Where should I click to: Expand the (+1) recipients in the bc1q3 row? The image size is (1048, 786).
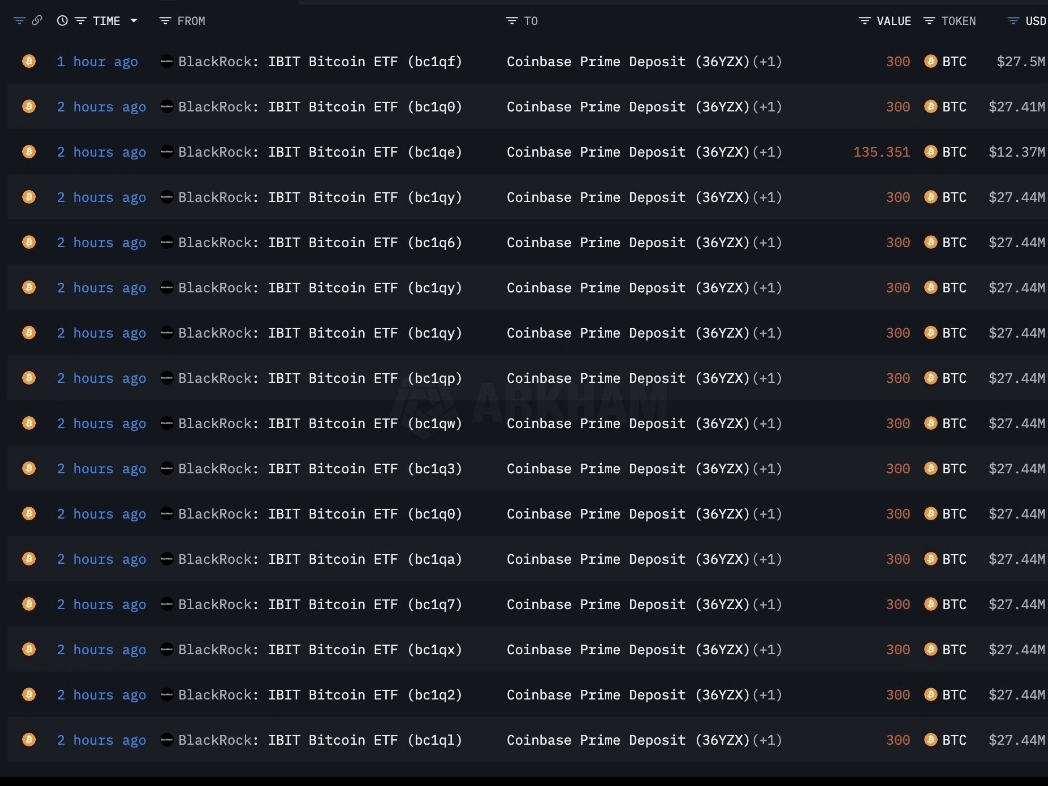767,469
